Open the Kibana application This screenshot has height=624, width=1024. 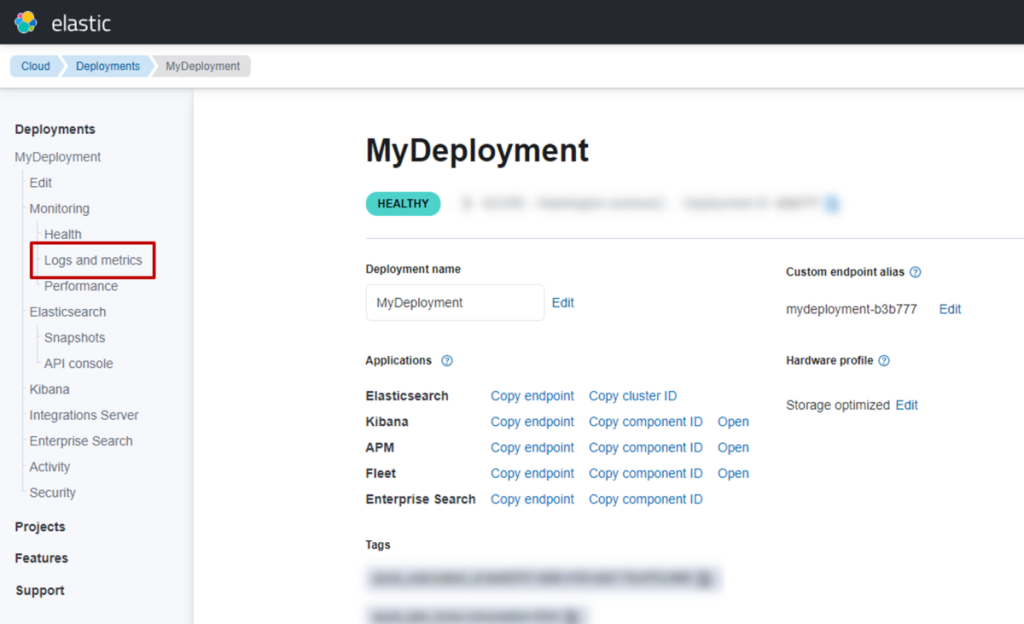click(733, 422)
